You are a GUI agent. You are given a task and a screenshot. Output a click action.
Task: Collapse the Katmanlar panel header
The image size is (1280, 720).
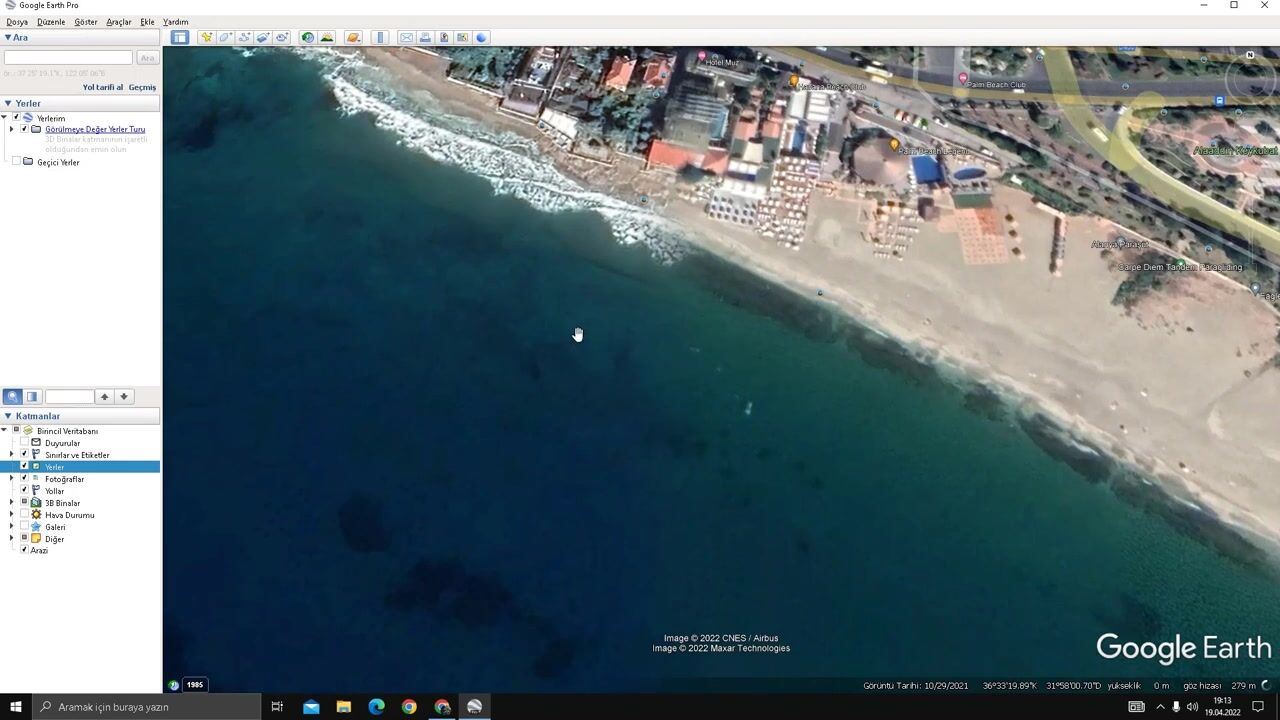(x=8, y=416)
